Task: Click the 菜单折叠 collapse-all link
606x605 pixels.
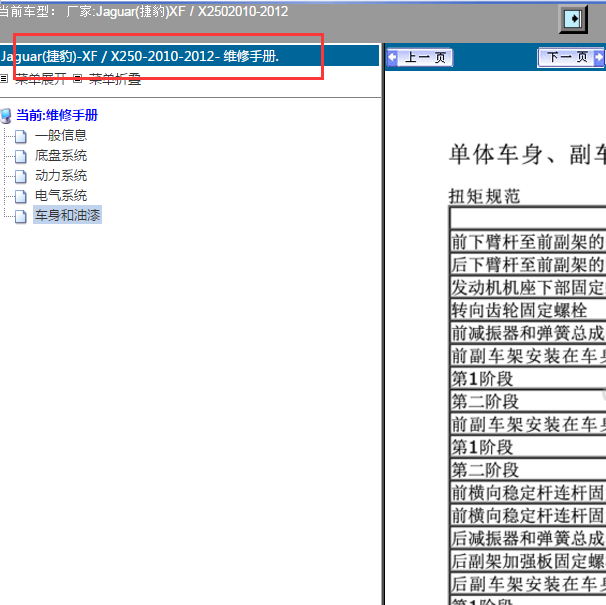Action: click(x=115, y=79)
